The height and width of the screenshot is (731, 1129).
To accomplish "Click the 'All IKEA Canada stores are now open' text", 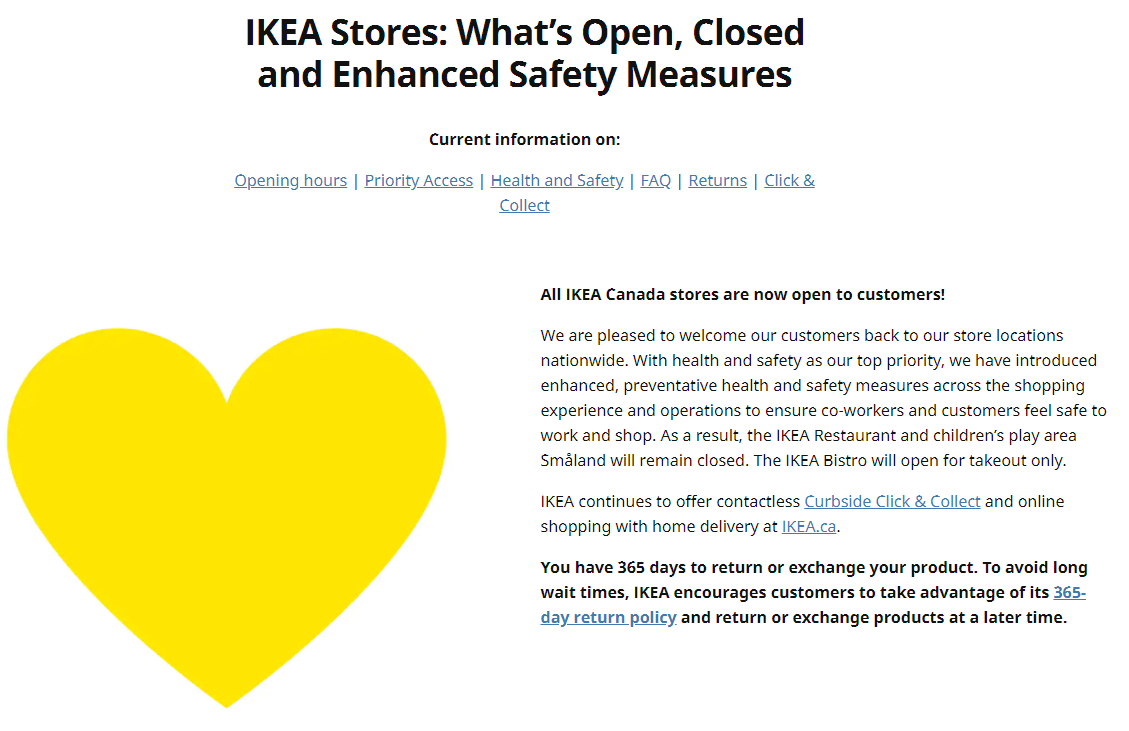I will [742, 295].
